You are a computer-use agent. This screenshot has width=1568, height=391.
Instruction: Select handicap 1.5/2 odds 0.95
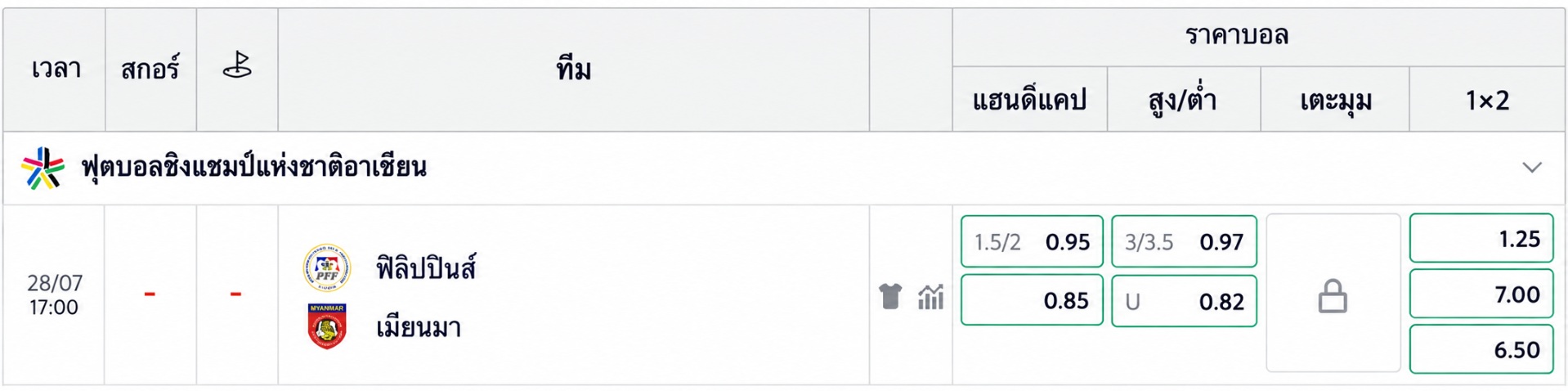tap(1032, 241)
